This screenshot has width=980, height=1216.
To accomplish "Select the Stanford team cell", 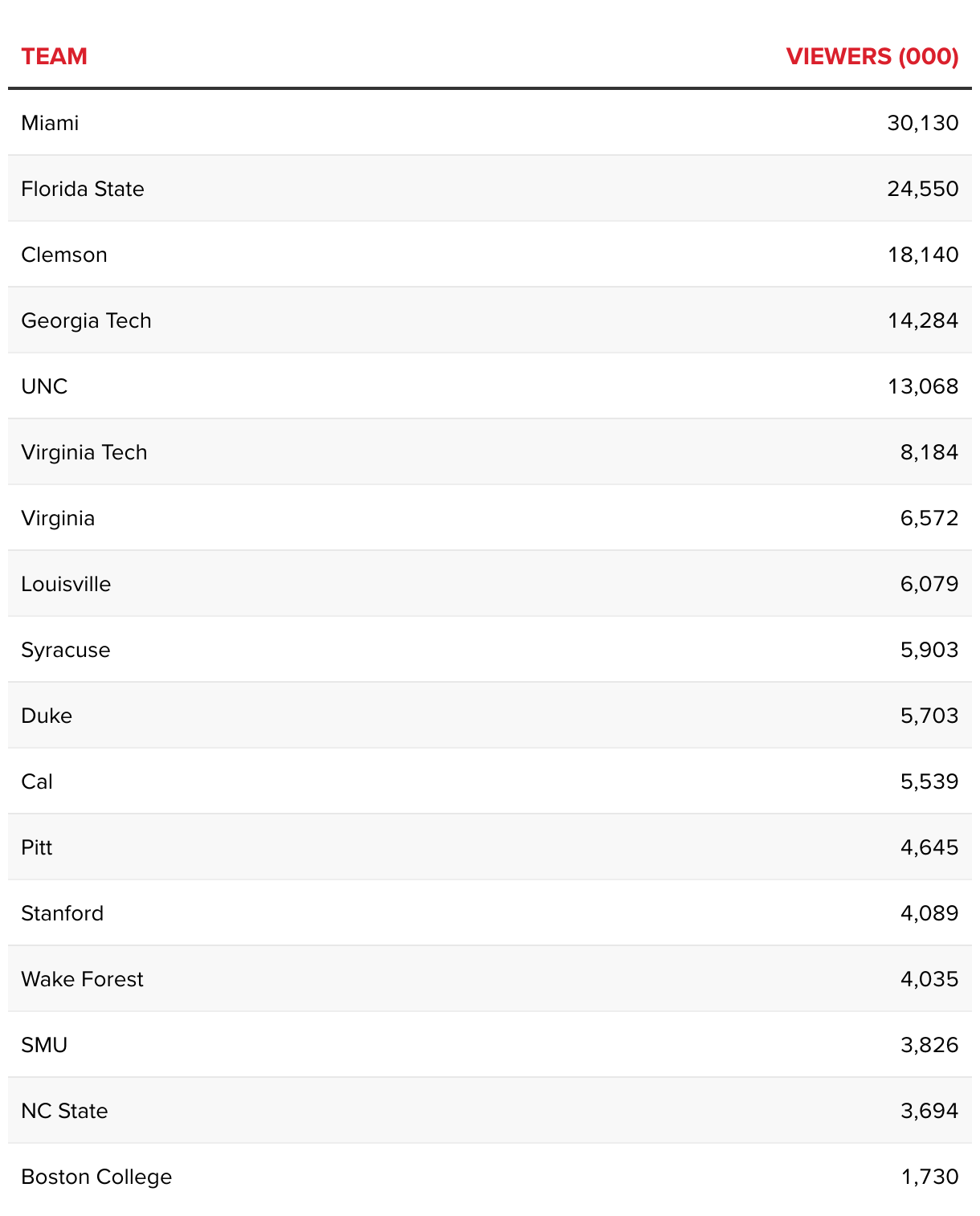I will [63, 913].
